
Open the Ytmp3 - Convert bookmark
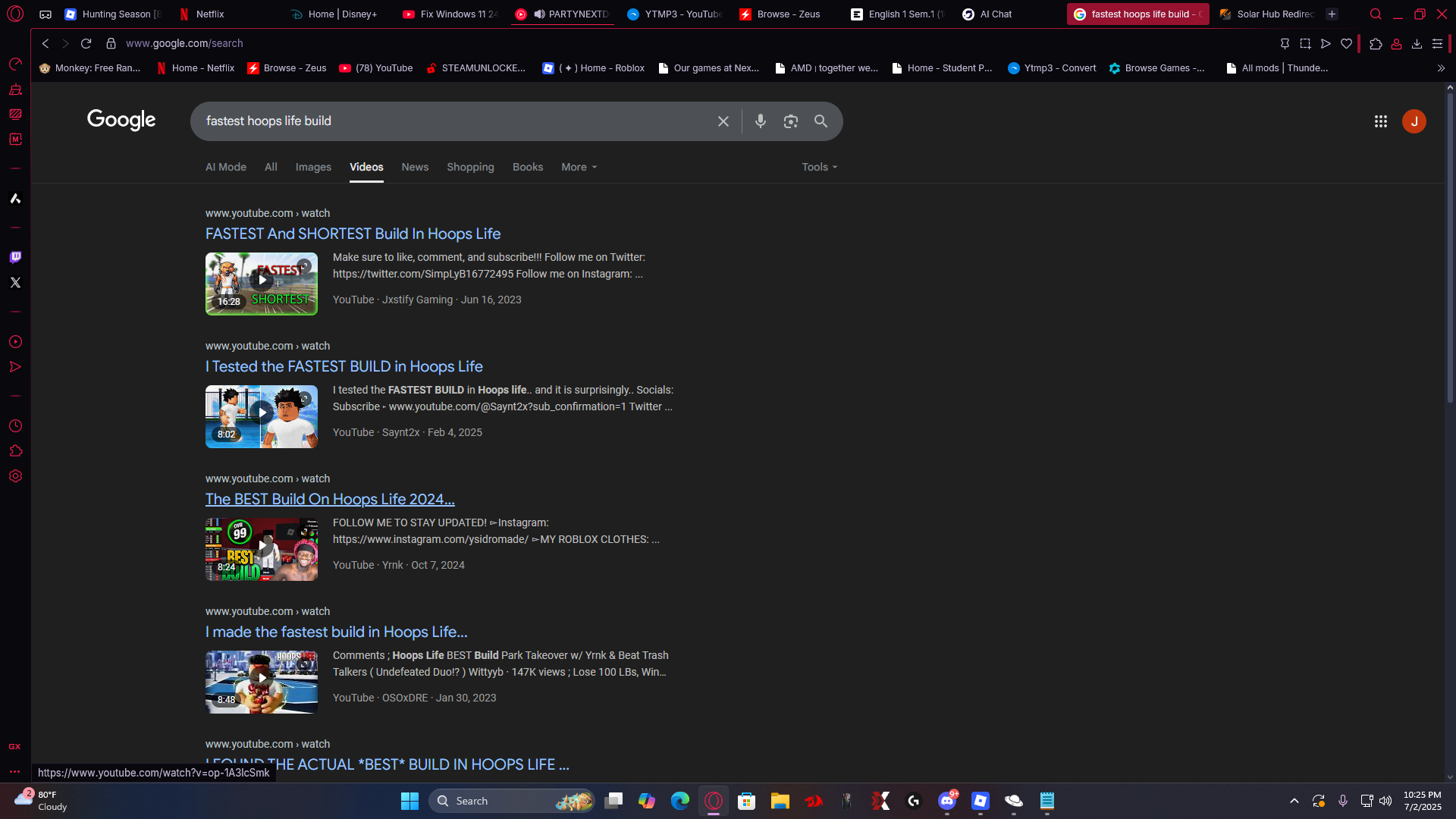click(x=1052, y=68)
